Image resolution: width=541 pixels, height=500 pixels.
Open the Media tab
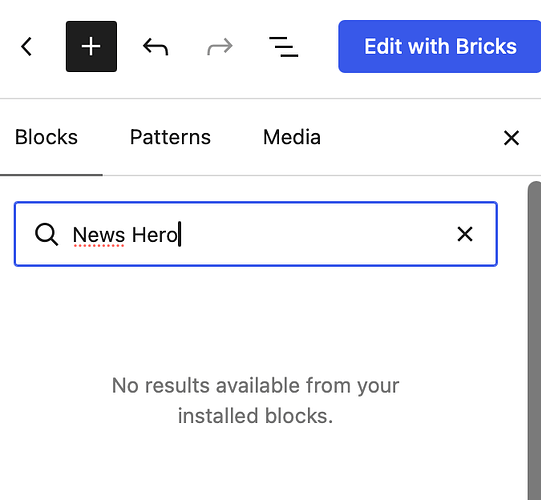coord(292,137)
